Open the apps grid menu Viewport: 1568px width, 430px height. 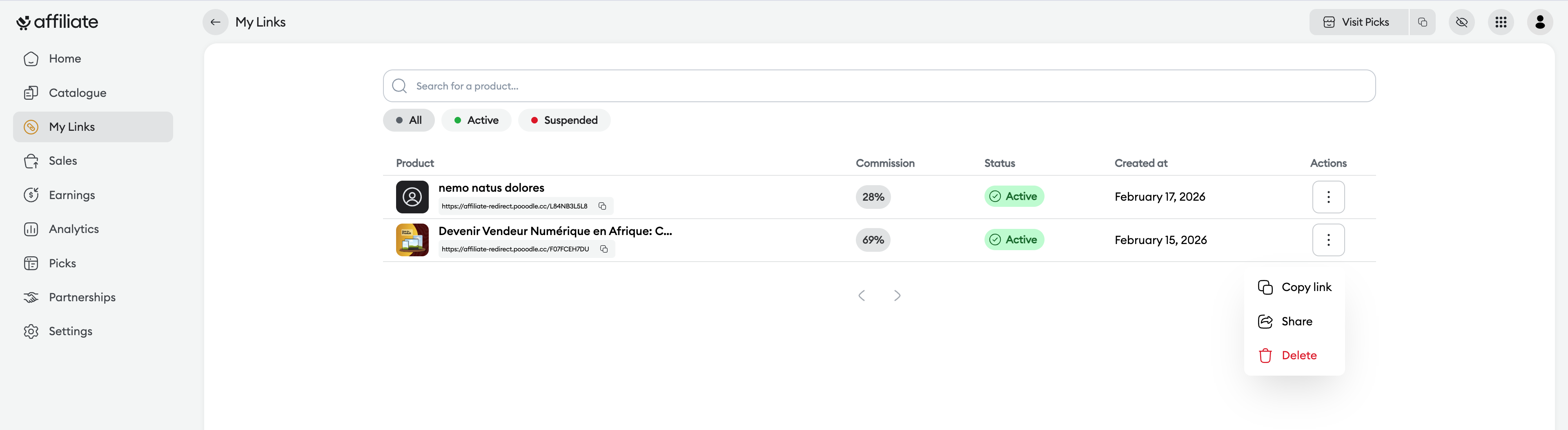point(1501,22)
